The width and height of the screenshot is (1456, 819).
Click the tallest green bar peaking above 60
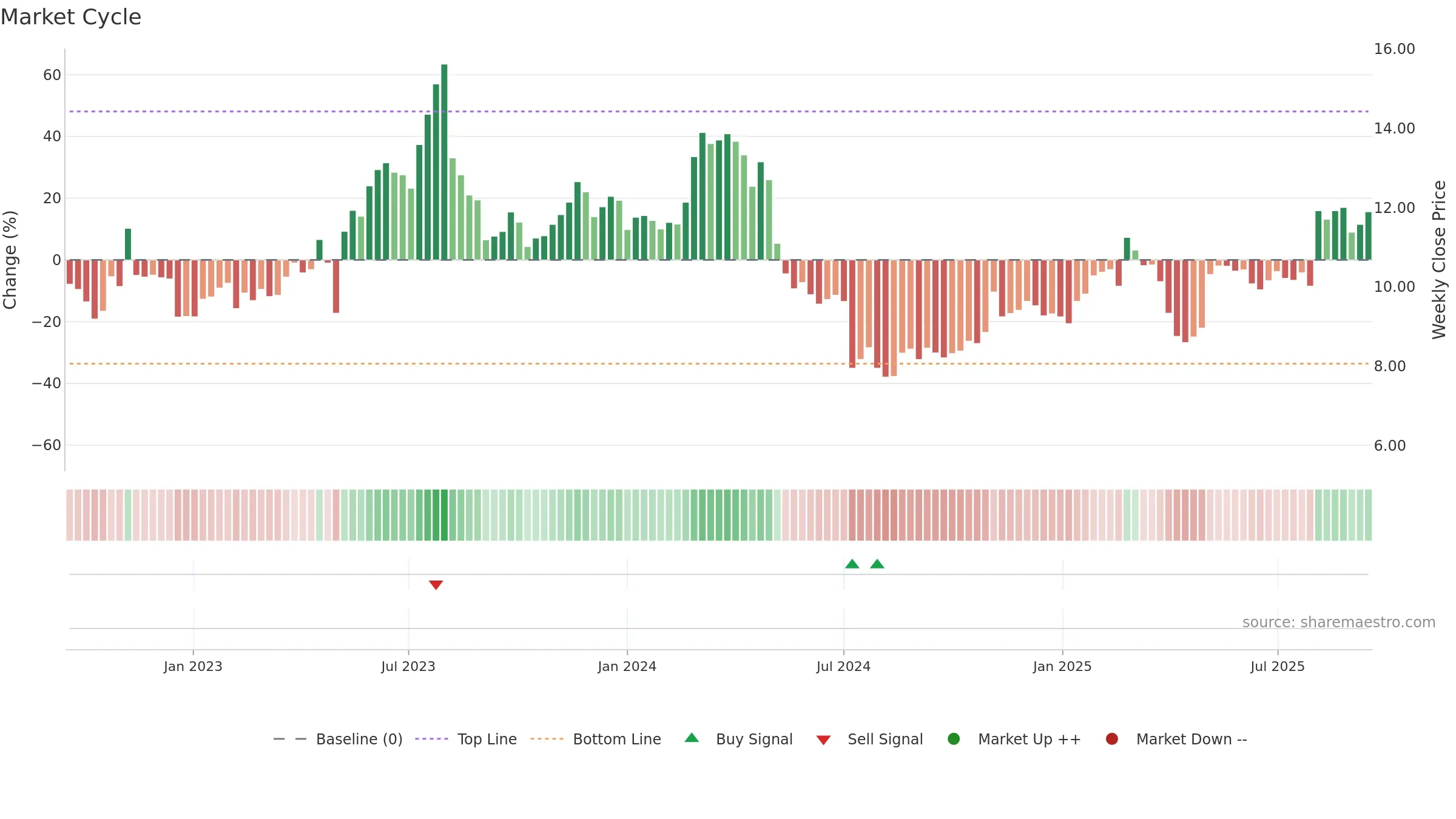click(444, 162)
